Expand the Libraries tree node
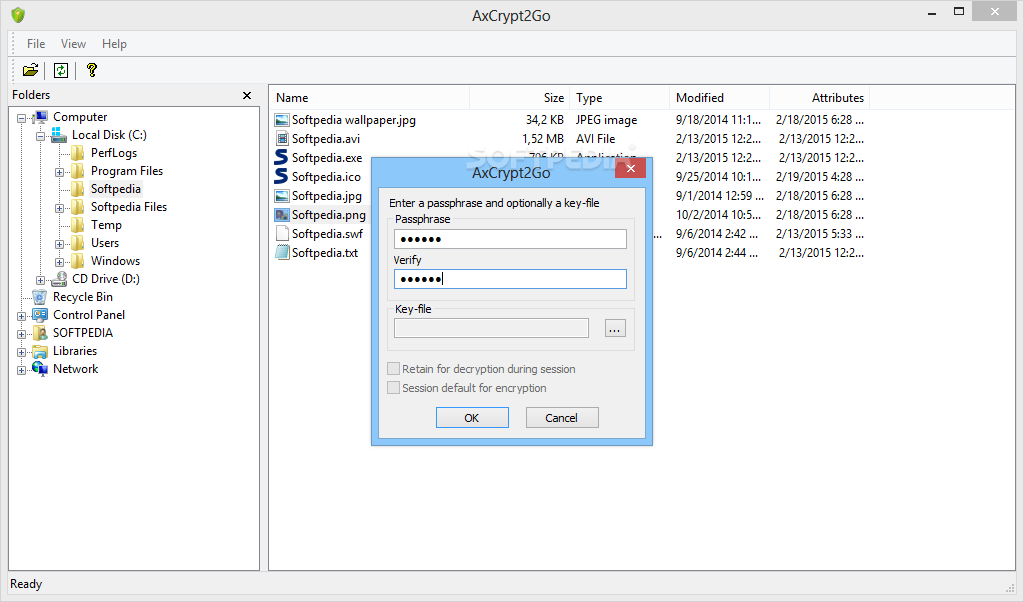Image resolution: width=1024 pixels, height=602 pixels. coord(22,353)
